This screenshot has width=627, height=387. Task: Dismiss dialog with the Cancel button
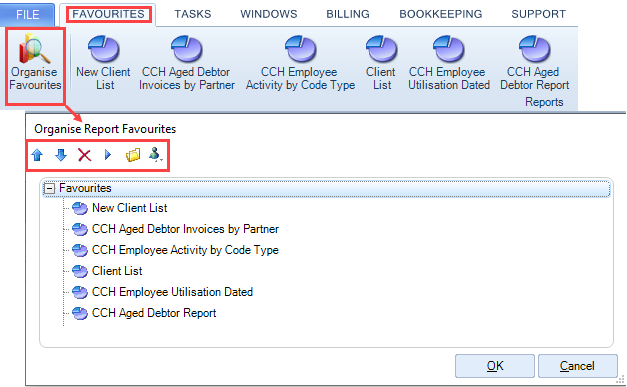click(577, 366)
